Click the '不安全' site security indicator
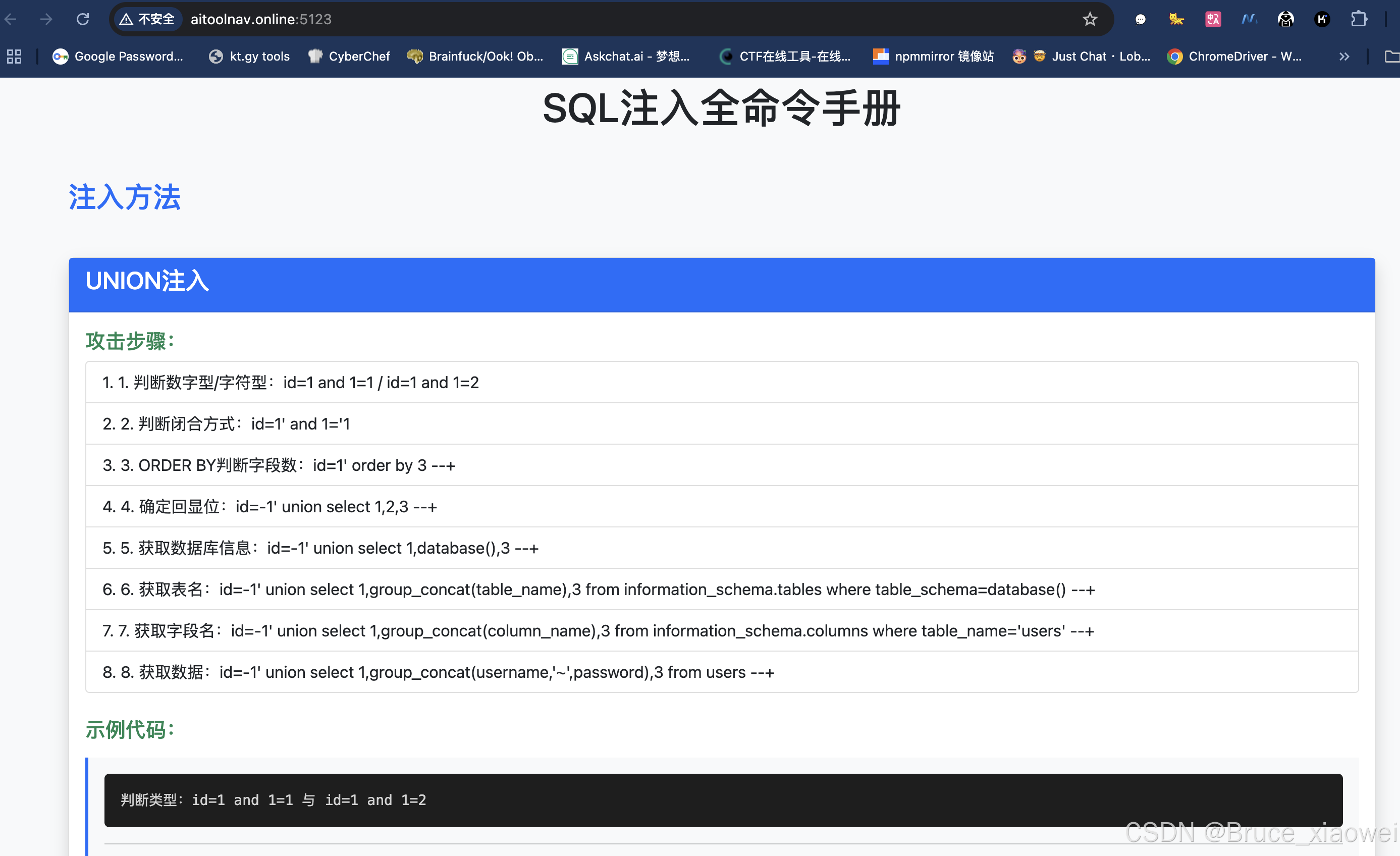 [147, 19]
